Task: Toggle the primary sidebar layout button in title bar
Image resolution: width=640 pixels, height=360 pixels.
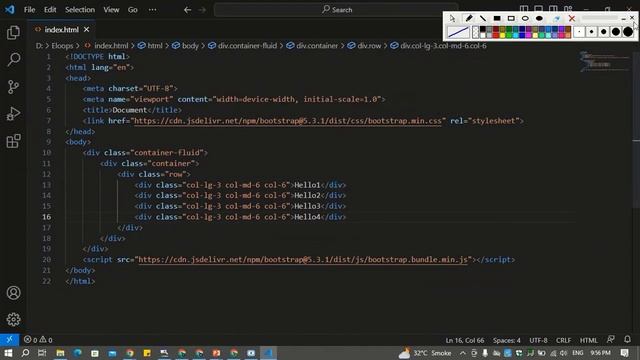Action: click(x=524, y=9)
